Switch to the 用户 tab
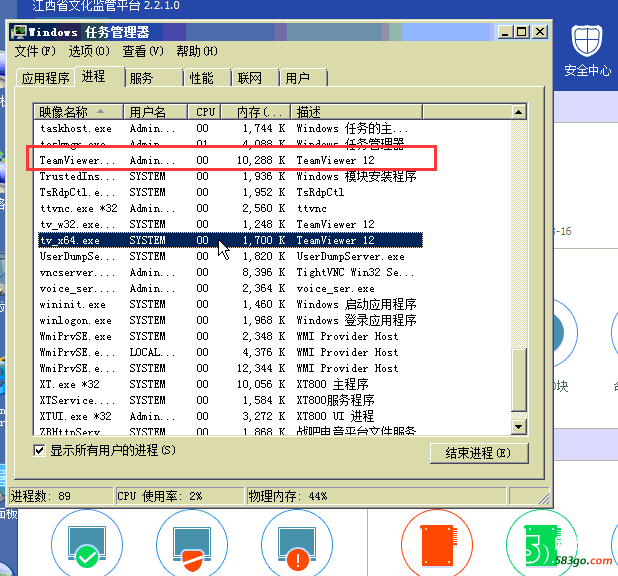This screenshot has height=576, width=618. point(303,78)
